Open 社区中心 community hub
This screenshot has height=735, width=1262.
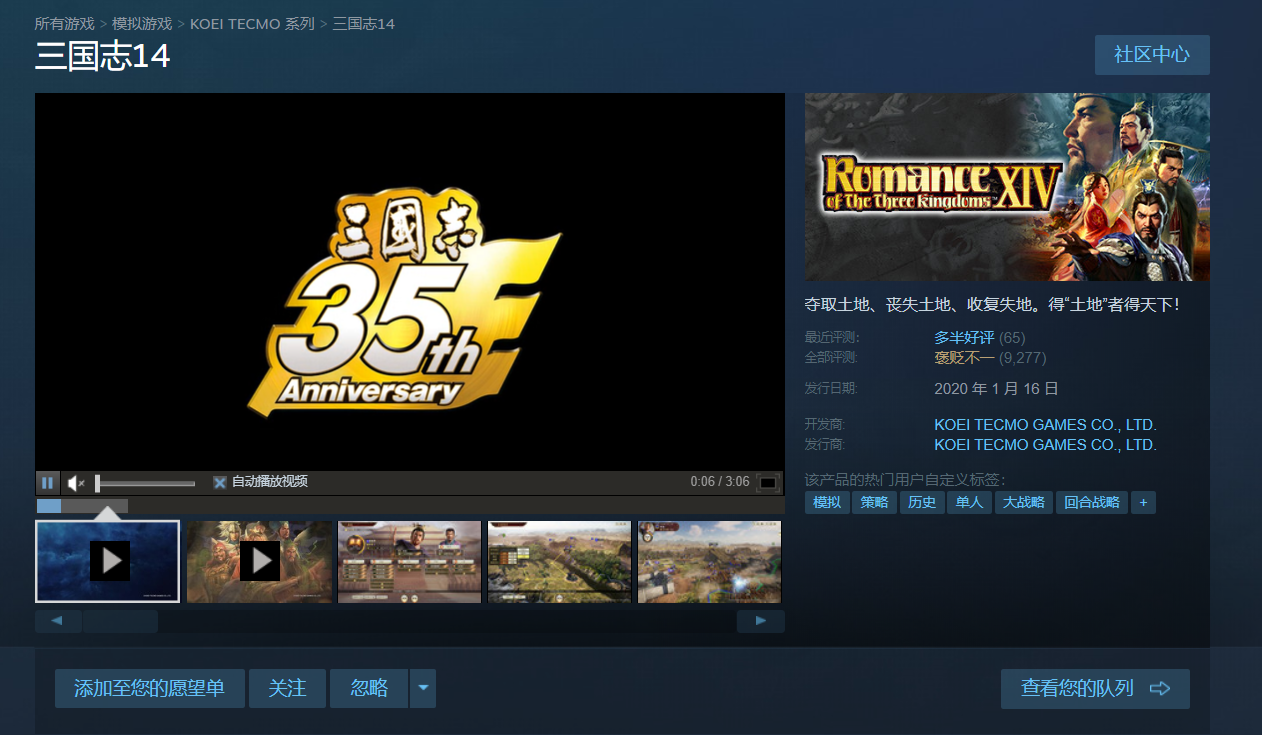coord(1152,55)
